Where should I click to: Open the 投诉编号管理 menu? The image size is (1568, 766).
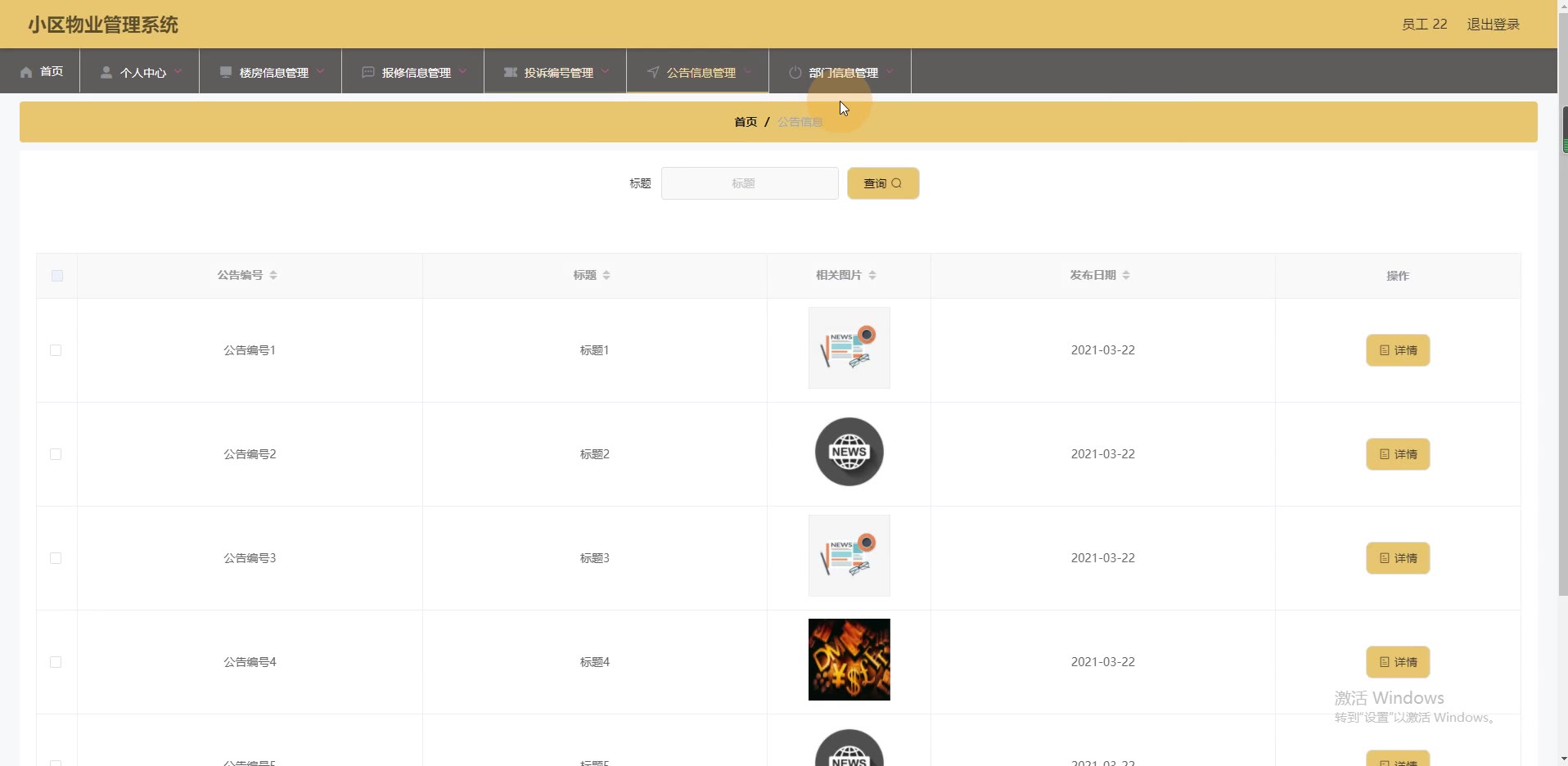point(556,72)
